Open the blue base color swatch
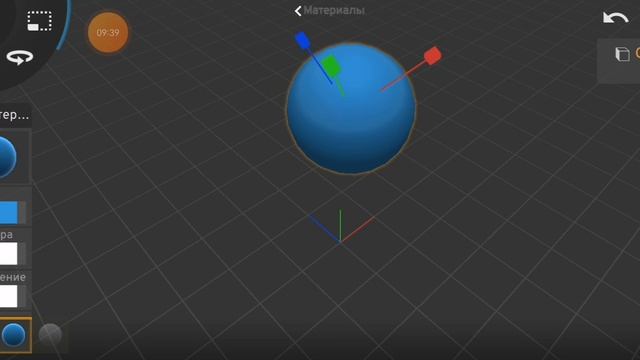This screenshot has width=640, height=360. 9,212
